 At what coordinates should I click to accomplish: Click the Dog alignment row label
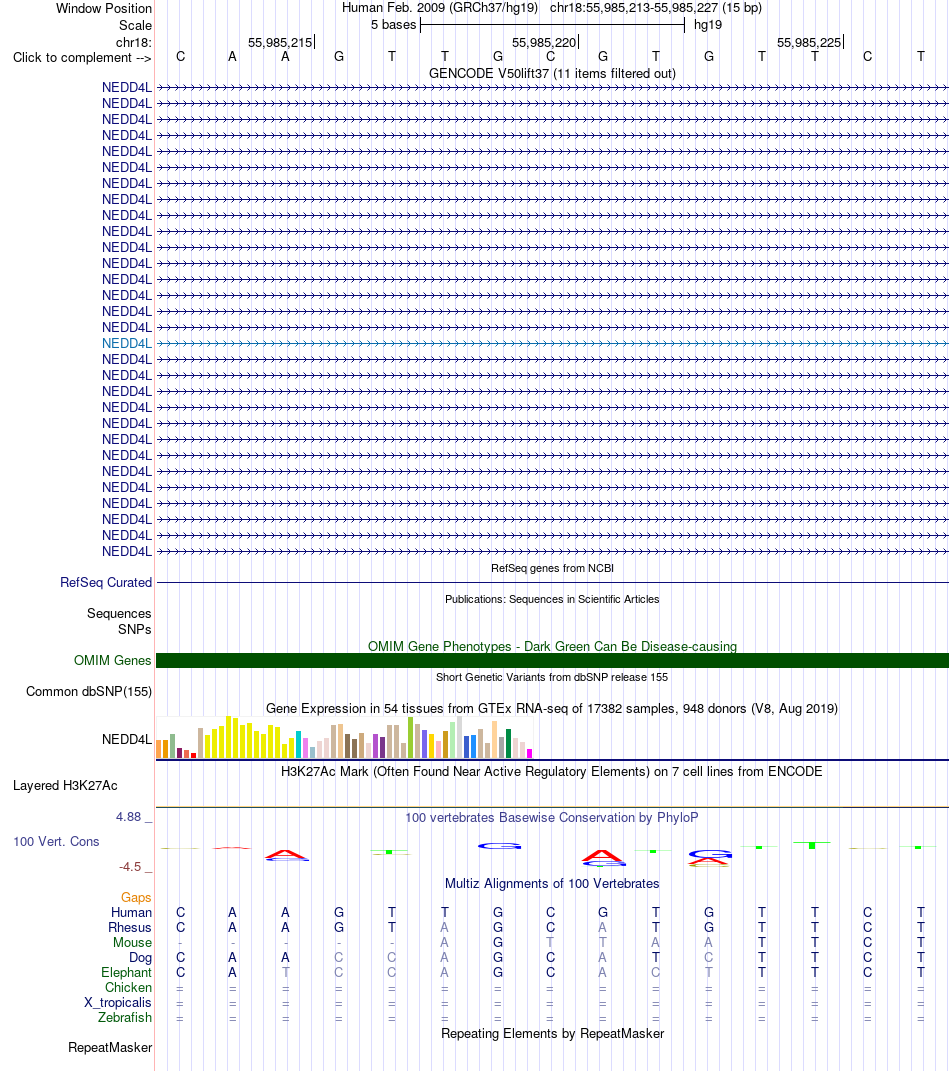[x=140, y=958]
